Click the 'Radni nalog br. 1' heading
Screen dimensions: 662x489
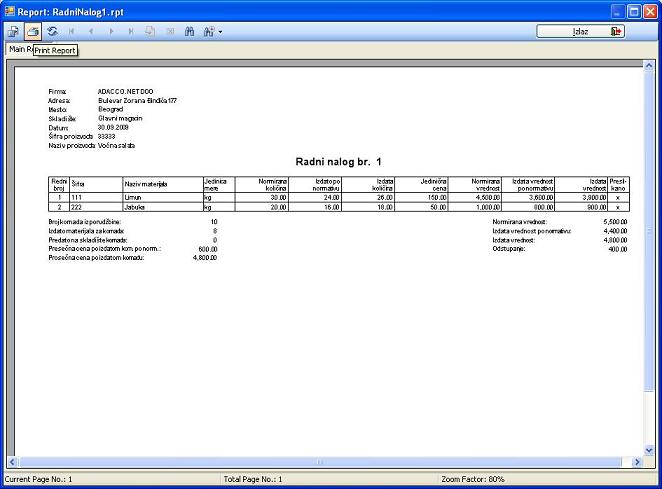tap(339, 162)
